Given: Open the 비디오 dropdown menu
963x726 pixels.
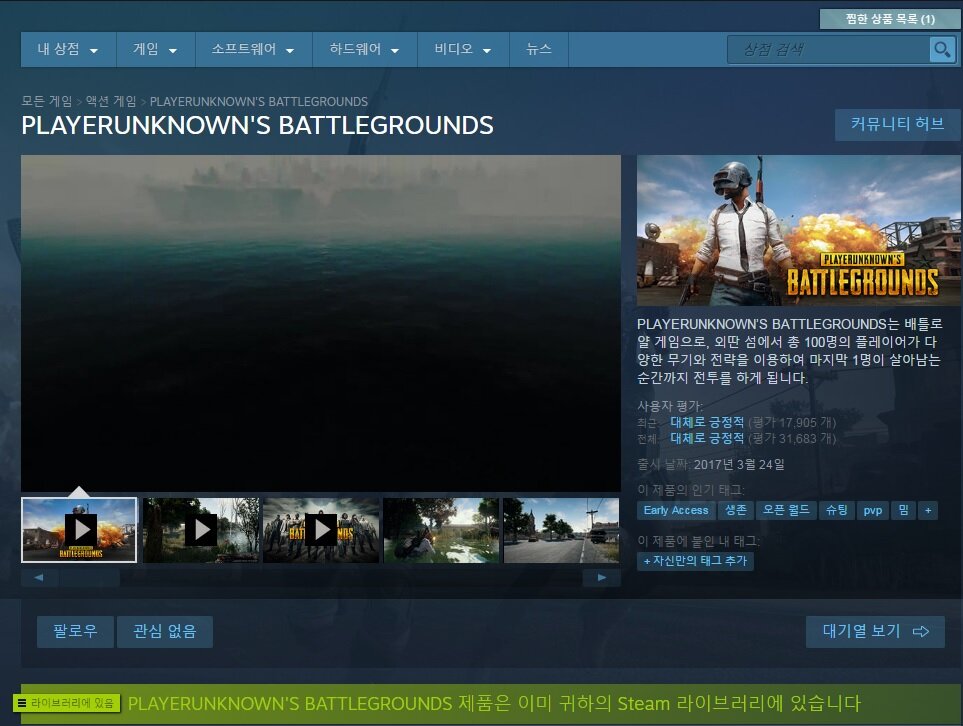Looking at the screenshot, I should 463,49.
